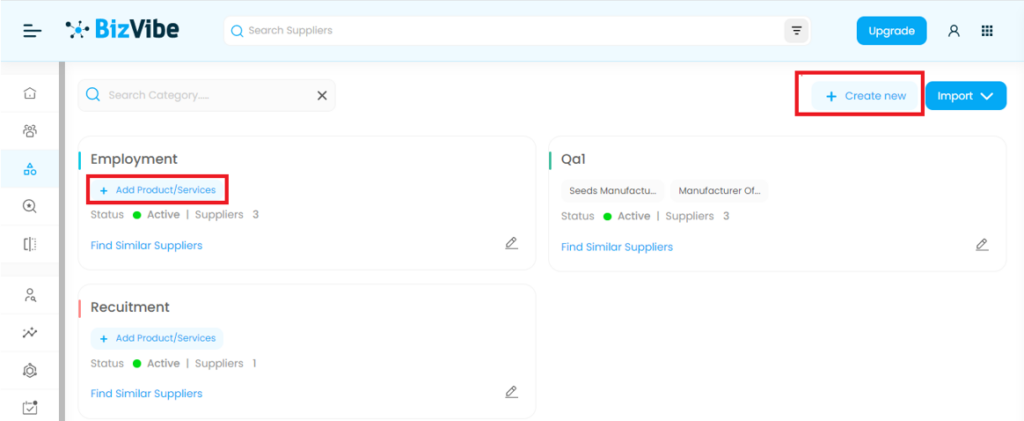Open the hamburger menu beside the BizVibe logo
1024x421 pixels.
pos(33,31)
